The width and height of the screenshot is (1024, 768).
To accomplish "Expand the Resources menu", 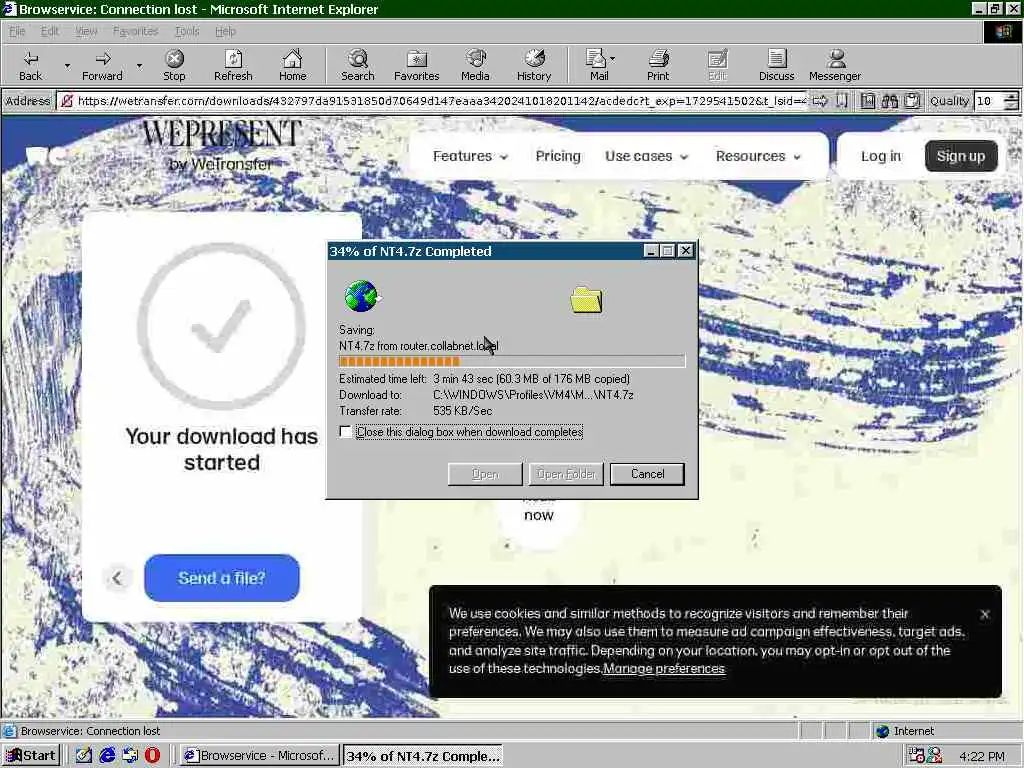I will point(758,156).
